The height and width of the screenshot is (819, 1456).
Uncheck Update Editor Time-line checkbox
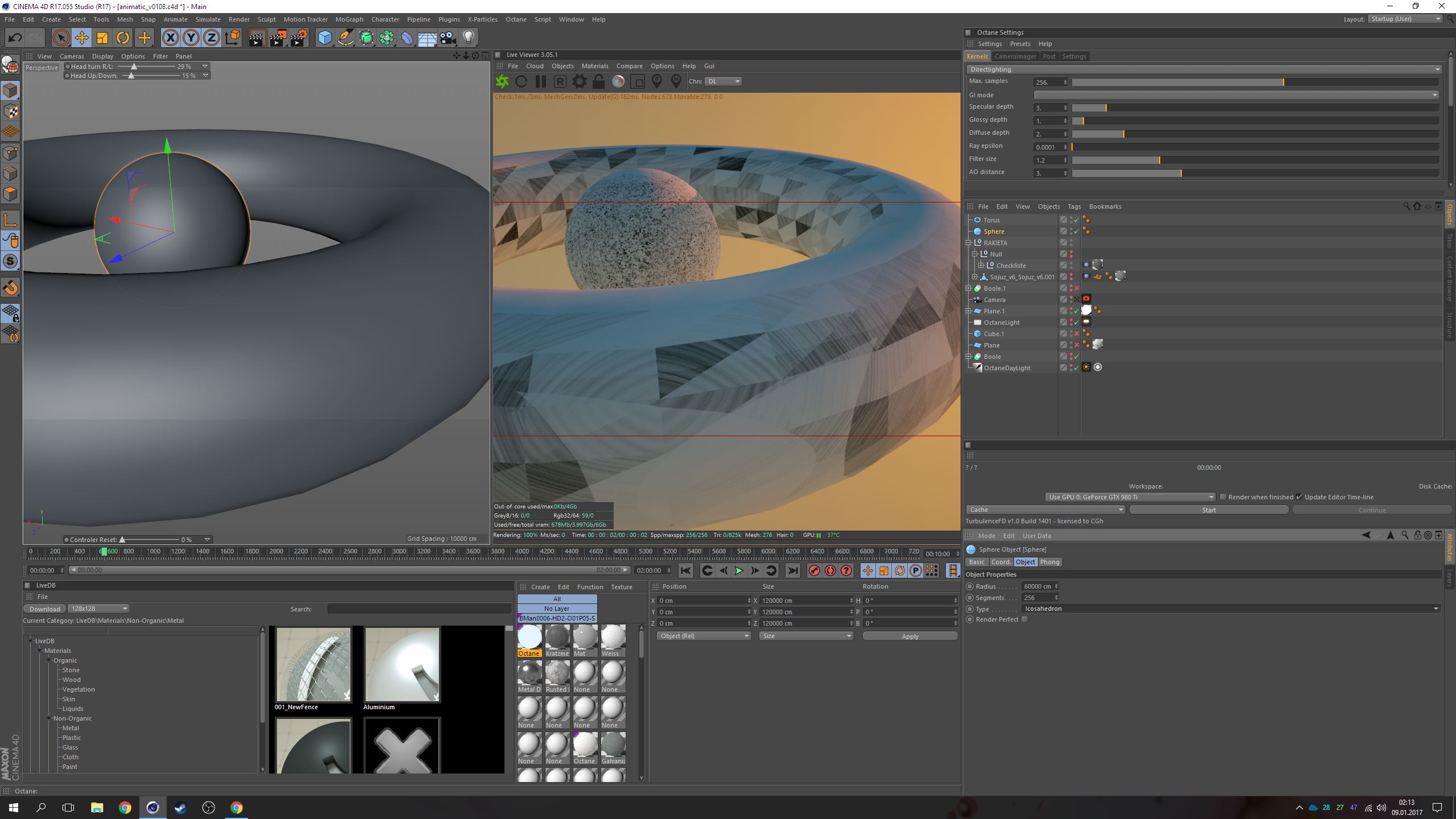pos(1299,497)
